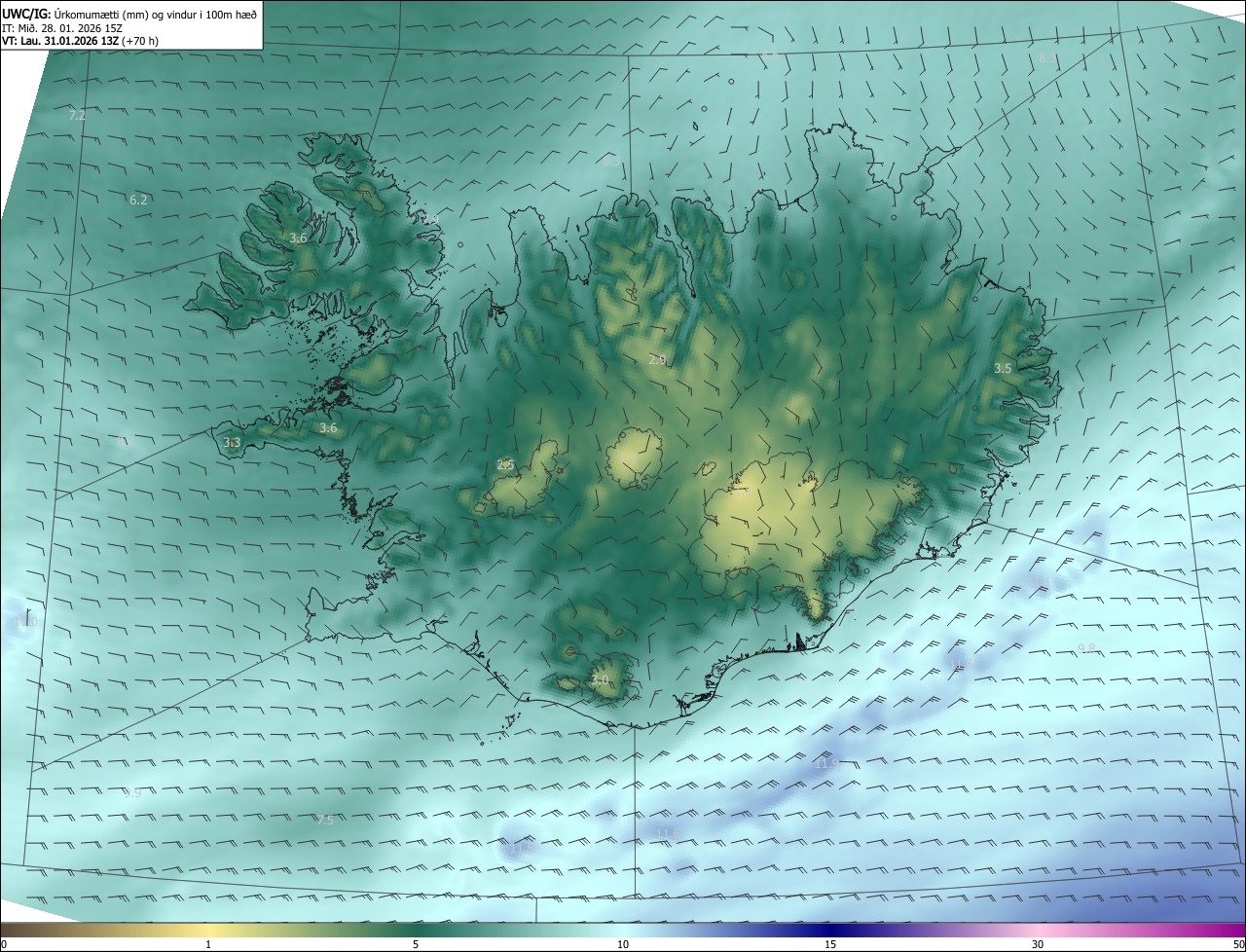Click the '50' tick on the color scale
This screenshot has height=952, width=1246.
click(x=1238, y=944)
